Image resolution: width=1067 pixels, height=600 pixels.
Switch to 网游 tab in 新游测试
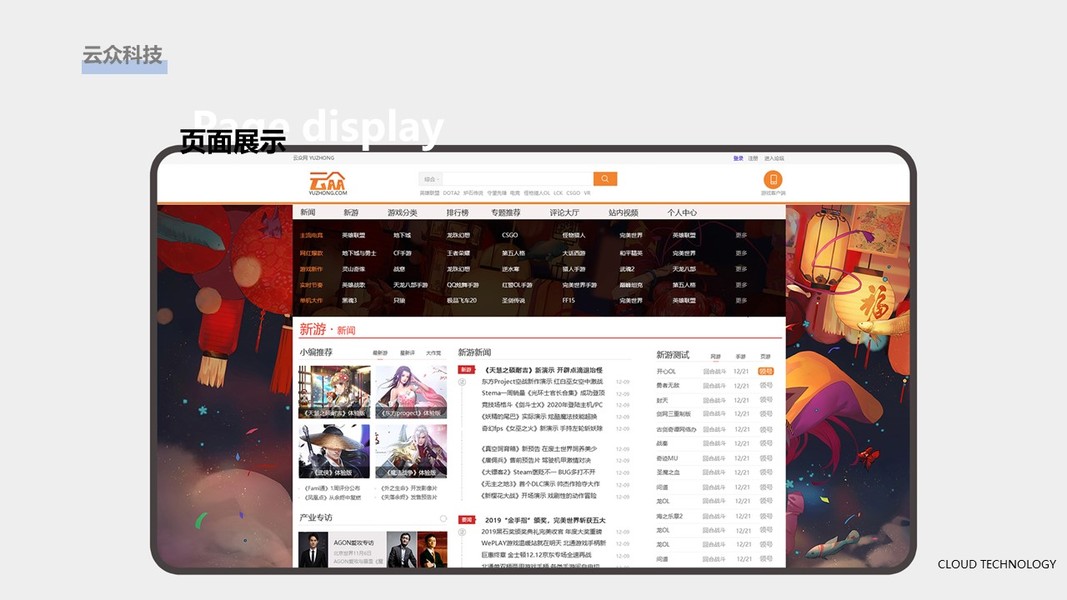click(x=715, y=356)
